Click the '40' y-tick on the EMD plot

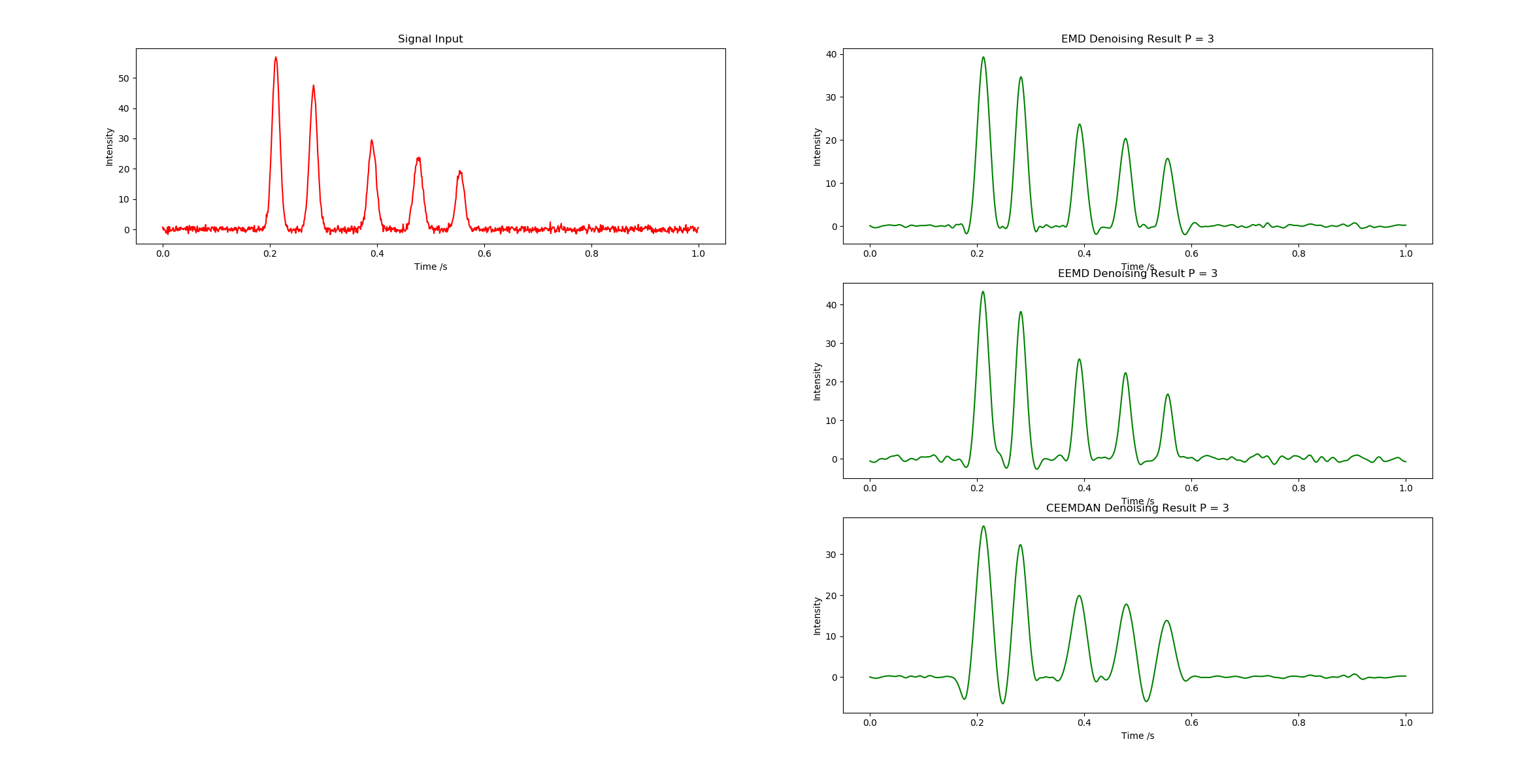click(831, 54)
